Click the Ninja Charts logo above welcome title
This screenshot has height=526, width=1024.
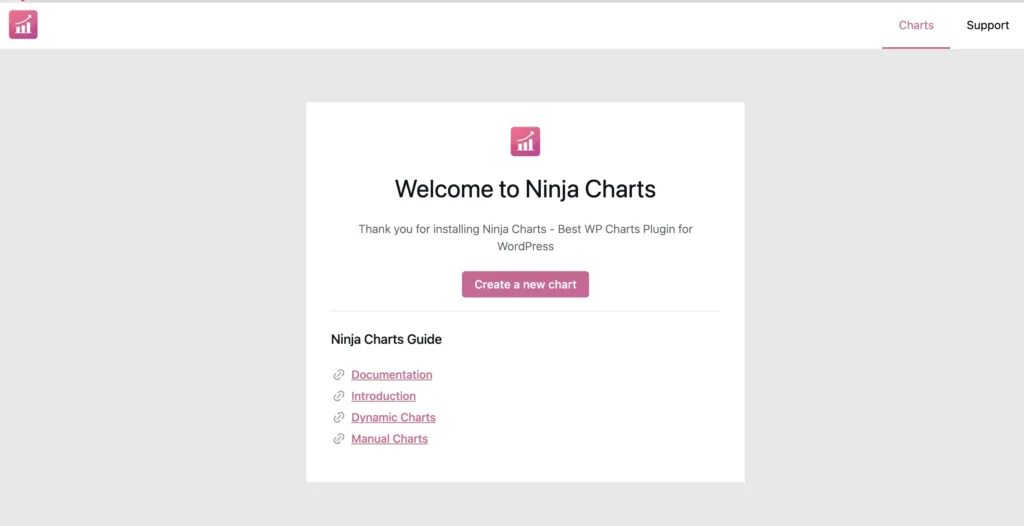pos(525,141)
